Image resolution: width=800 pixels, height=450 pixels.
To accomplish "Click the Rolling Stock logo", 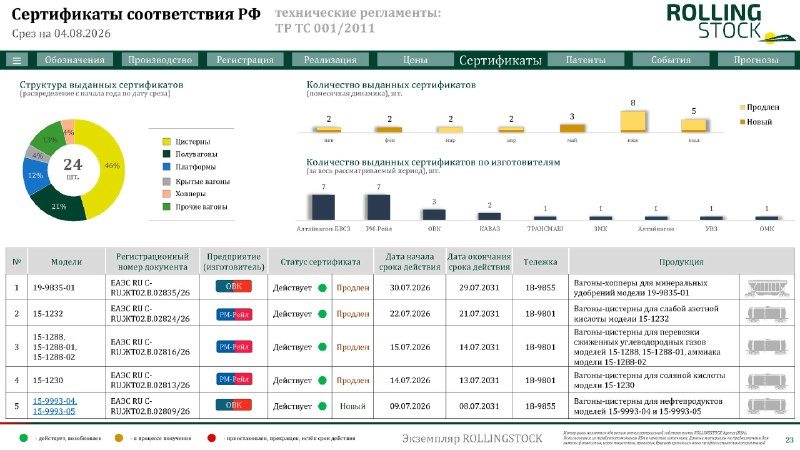I will [730, 23].
